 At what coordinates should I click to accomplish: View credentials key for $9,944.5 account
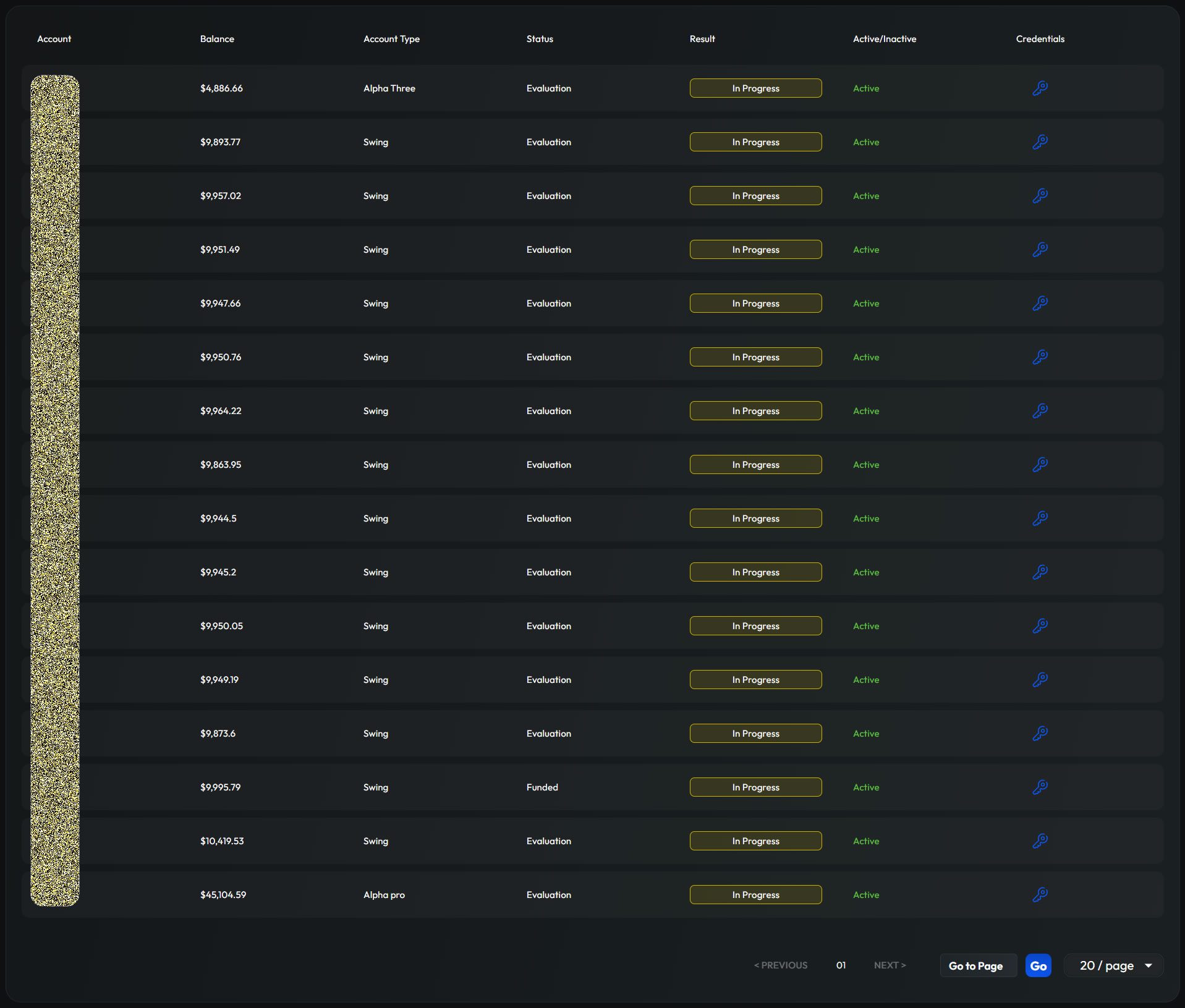[1040, 519]
